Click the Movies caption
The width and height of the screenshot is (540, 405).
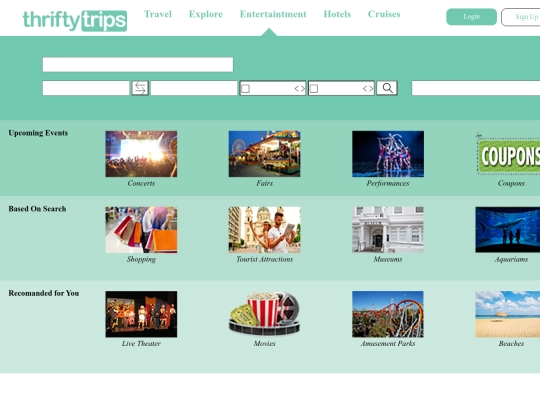264,343
